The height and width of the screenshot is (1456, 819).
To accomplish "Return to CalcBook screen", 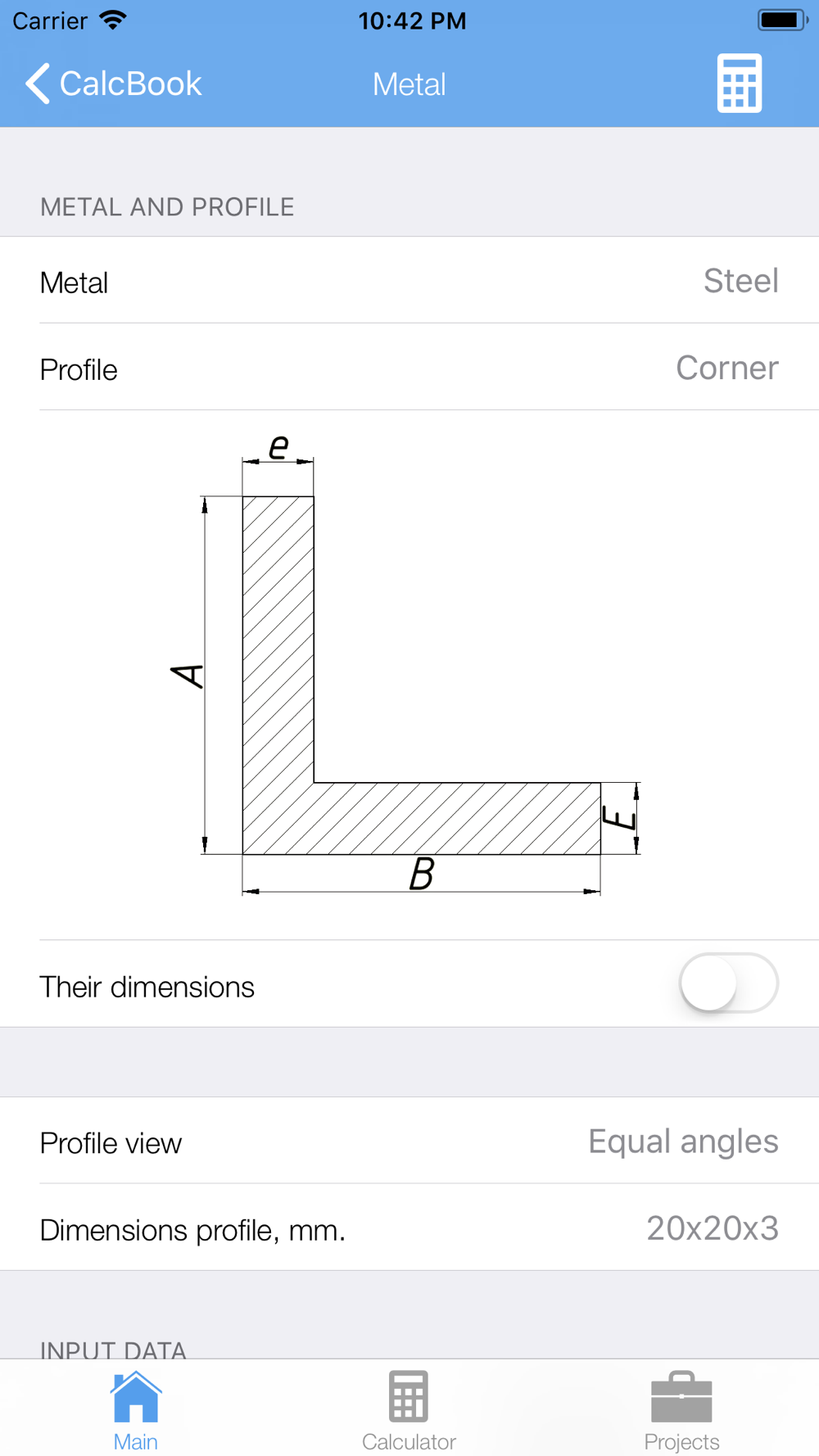I will tap(130, 84).
